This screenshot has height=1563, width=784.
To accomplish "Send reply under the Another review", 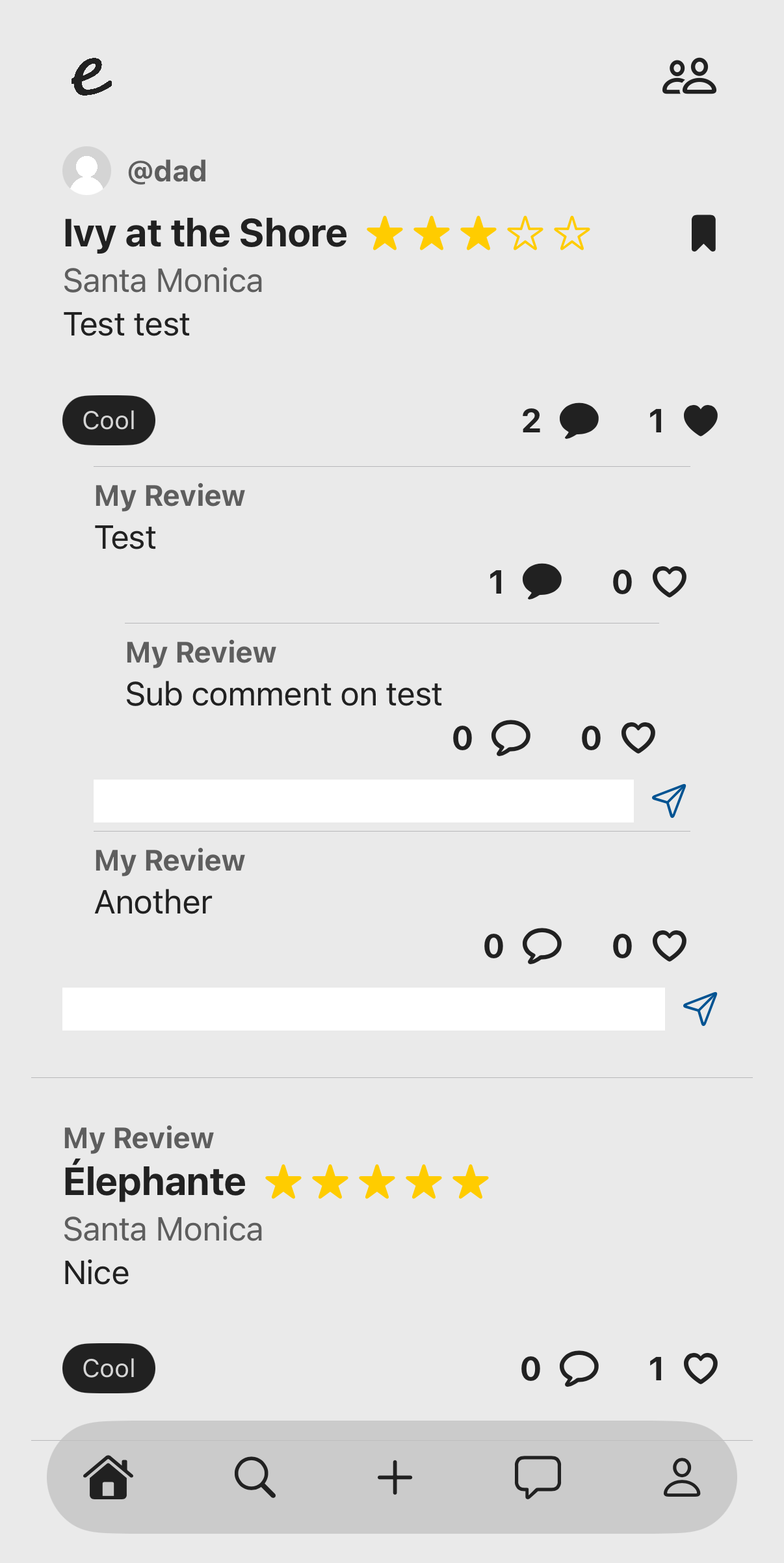I will click(699, 1008).
